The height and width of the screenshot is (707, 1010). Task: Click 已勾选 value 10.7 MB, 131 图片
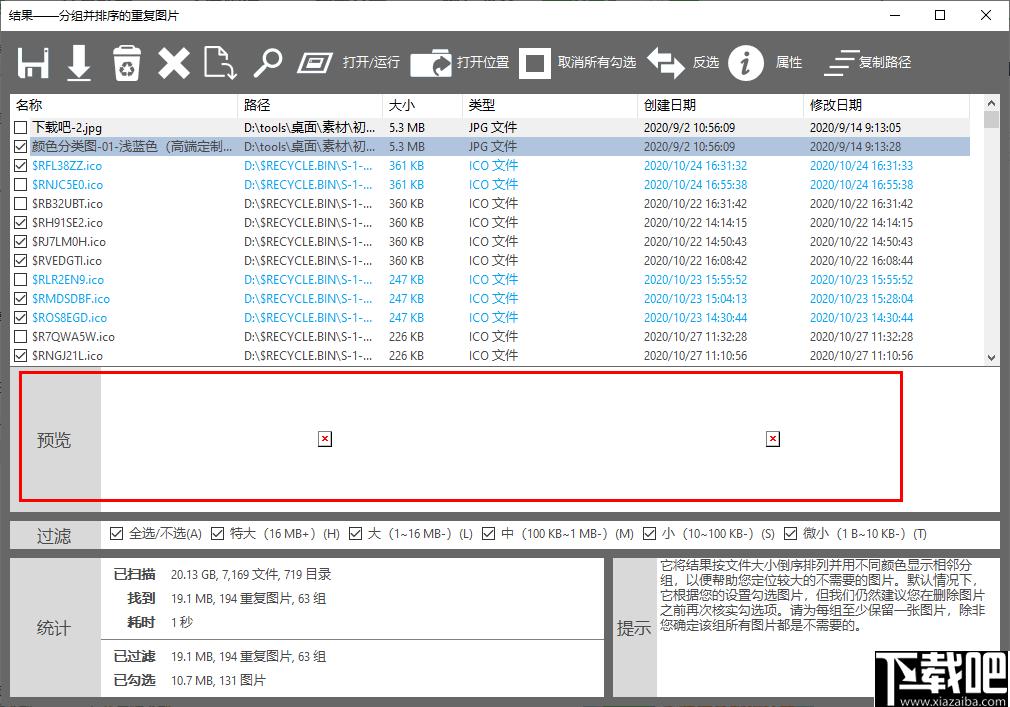pos(218,680)
